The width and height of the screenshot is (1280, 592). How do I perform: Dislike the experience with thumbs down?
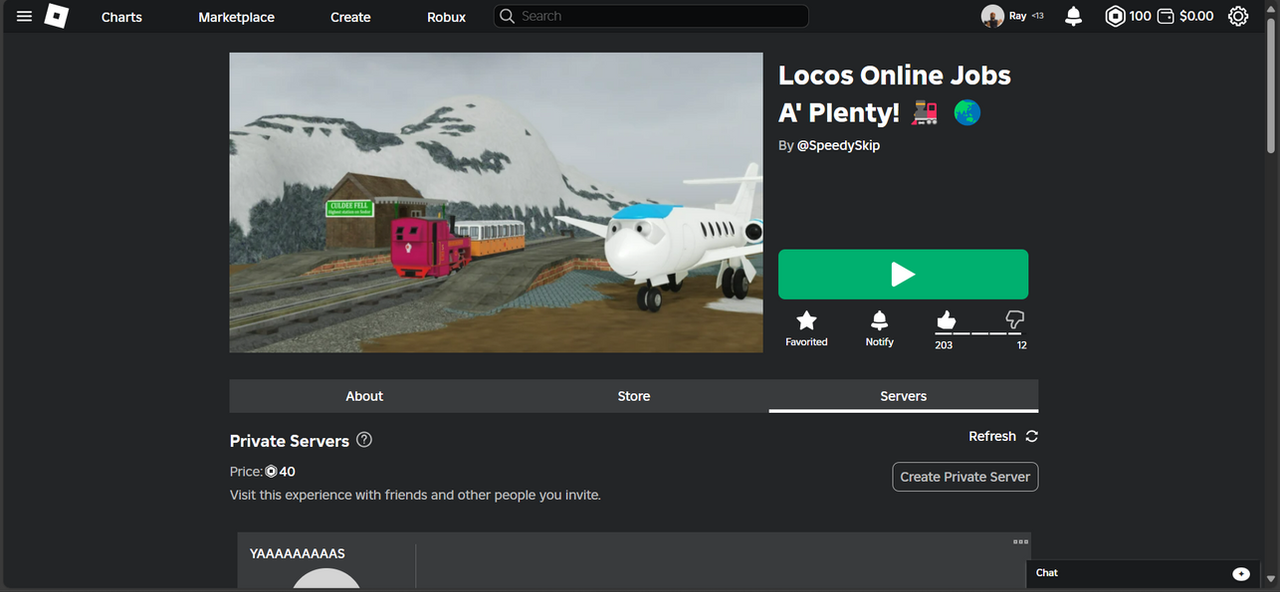[1015, 320]
